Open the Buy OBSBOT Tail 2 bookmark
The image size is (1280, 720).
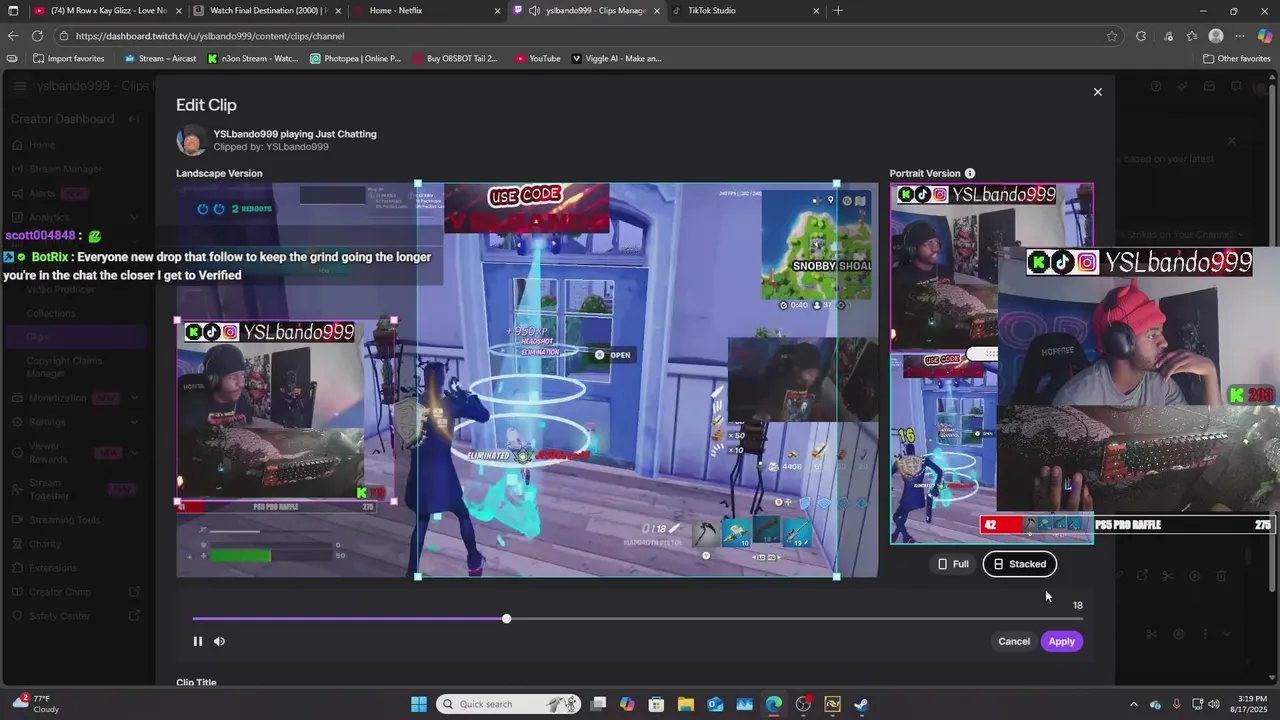coord(455,58)
